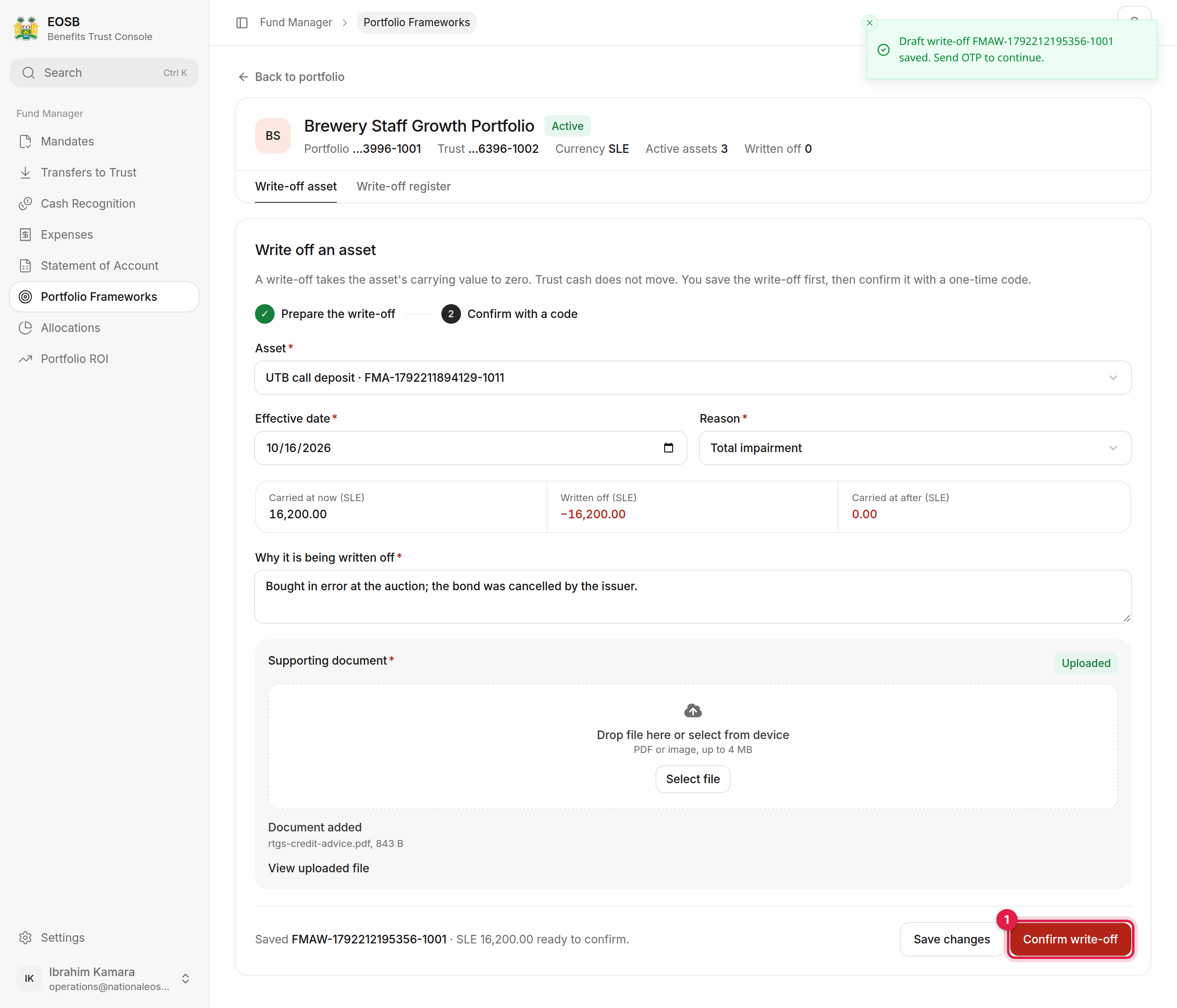Click the Back to portfolio arrow icon

coord(243,77)
